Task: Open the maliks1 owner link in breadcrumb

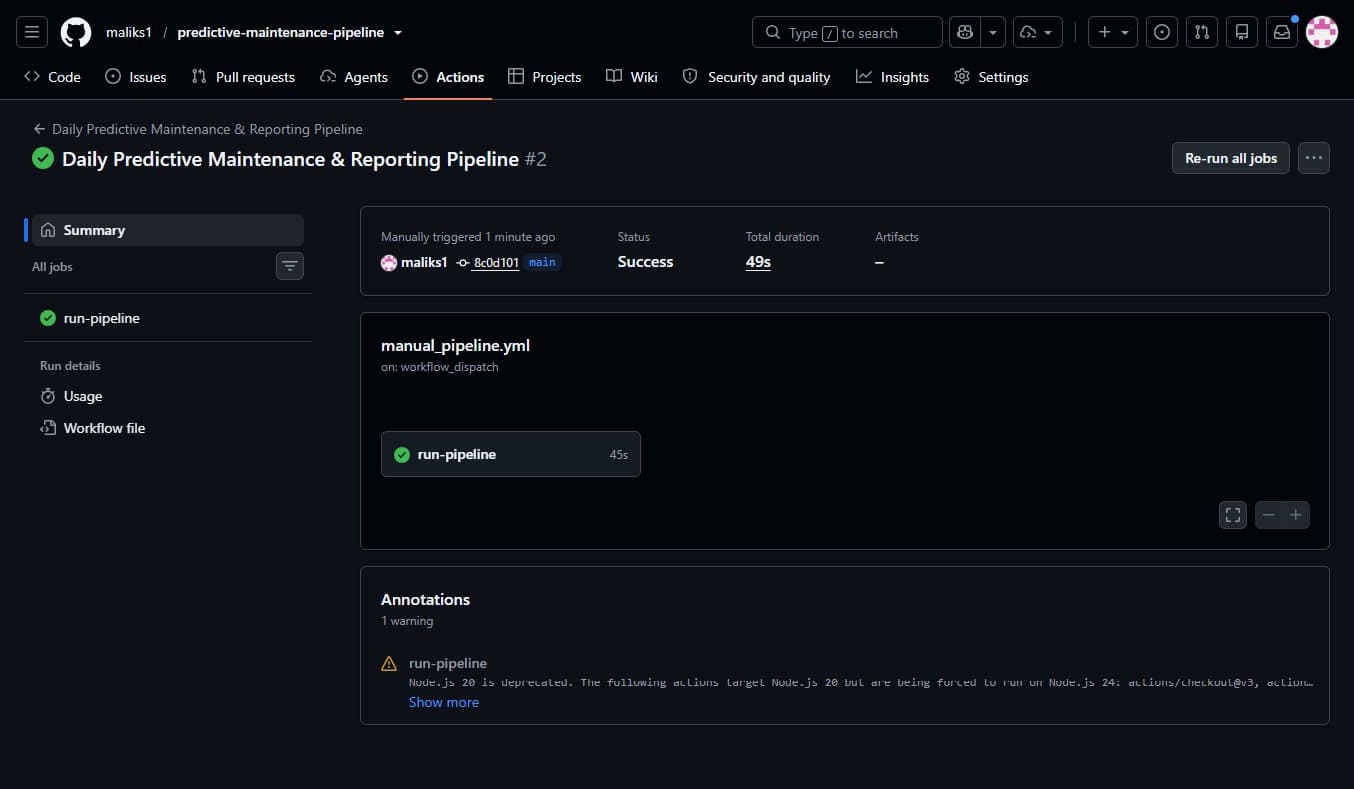Action: pyautogui.click(x=128, y=32)
